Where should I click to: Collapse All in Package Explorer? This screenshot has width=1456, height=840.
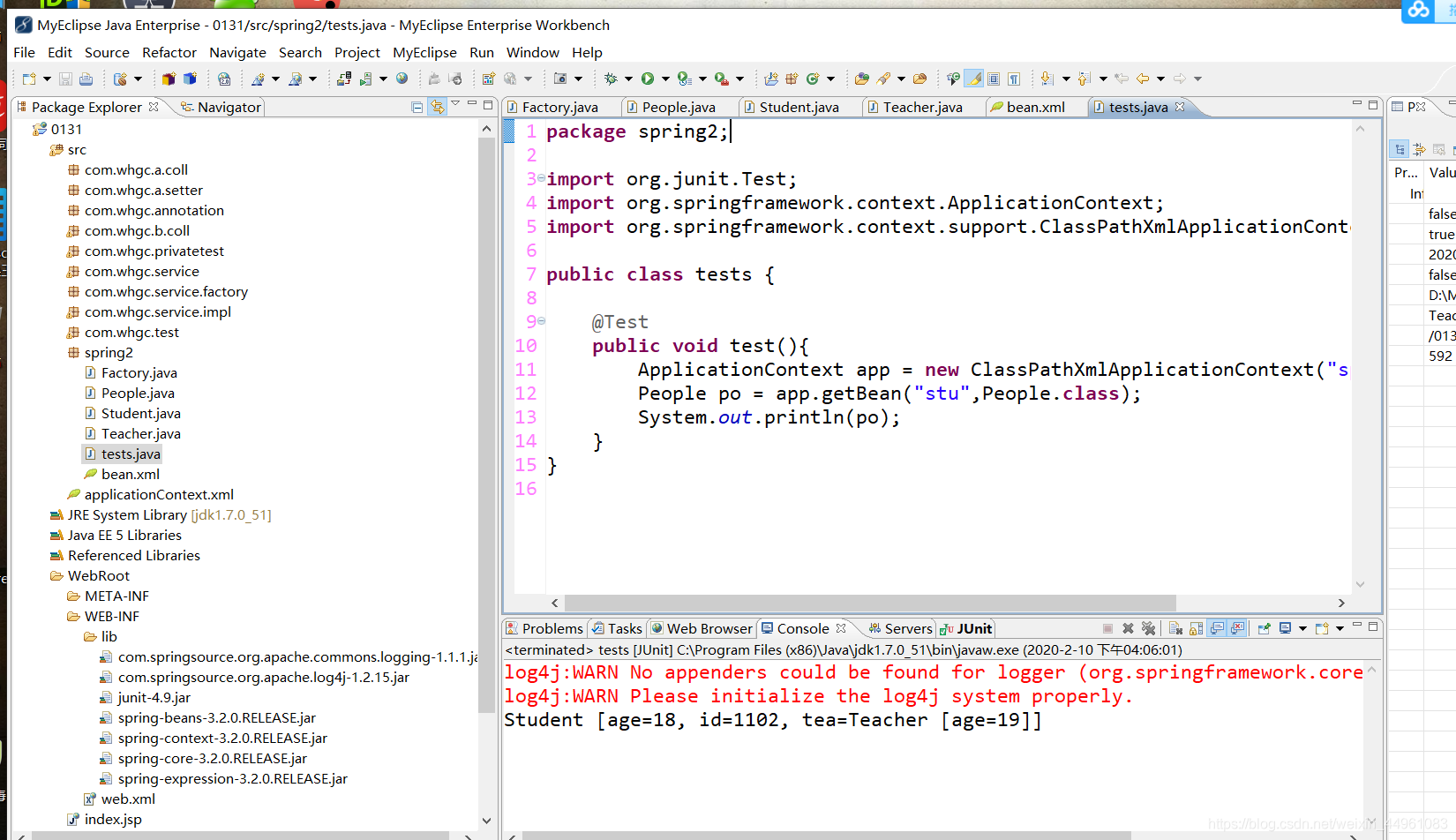[416, 106]
